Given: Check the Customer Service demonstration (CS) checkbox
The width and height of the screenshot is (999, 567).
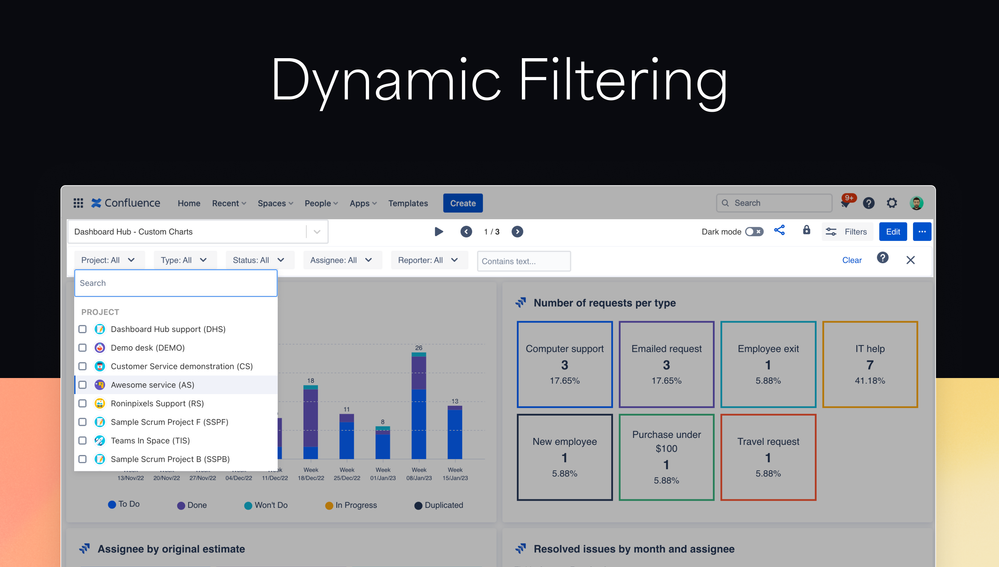Looking at the screenshot, I should [x=82, y=366].
